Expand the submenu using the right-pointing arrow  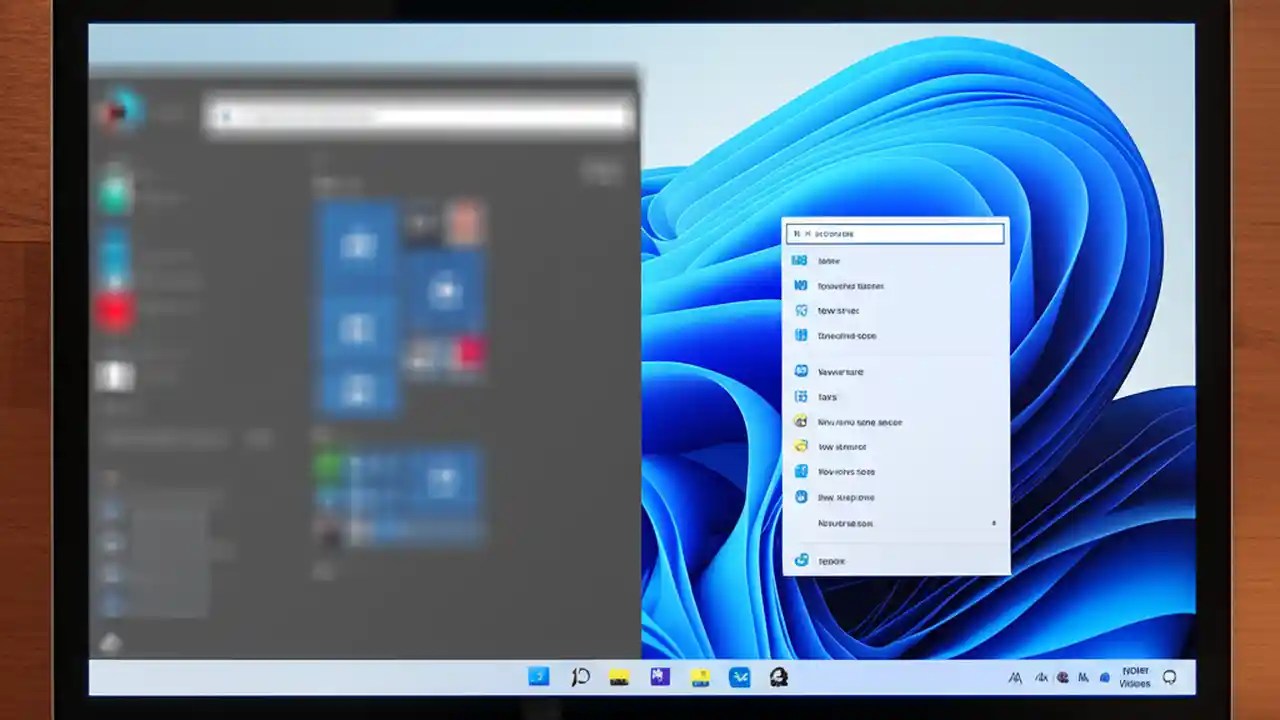(x=993, y=523)
